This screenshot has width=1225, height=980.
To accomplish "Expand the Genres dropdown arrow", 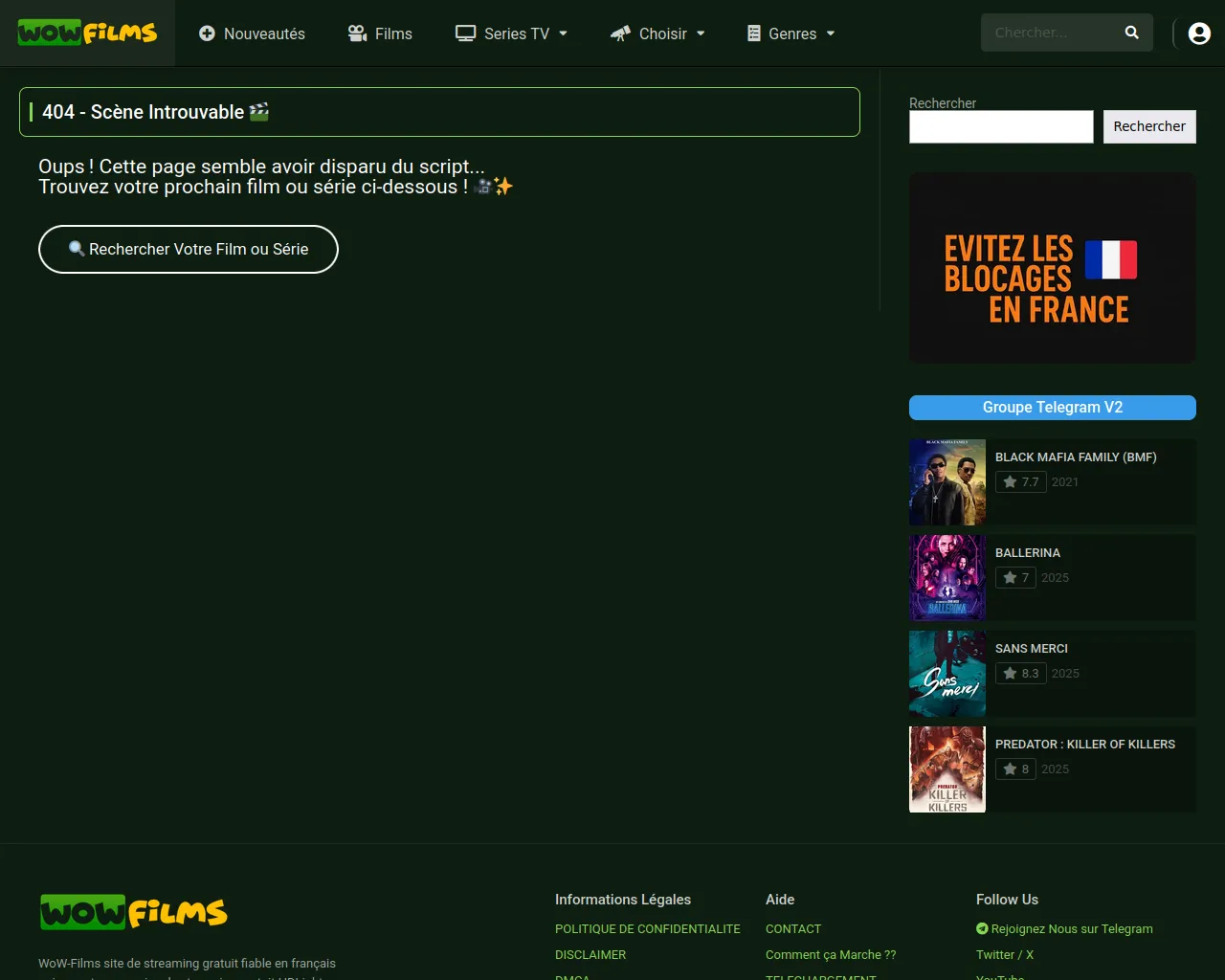I will pos(831,33).
